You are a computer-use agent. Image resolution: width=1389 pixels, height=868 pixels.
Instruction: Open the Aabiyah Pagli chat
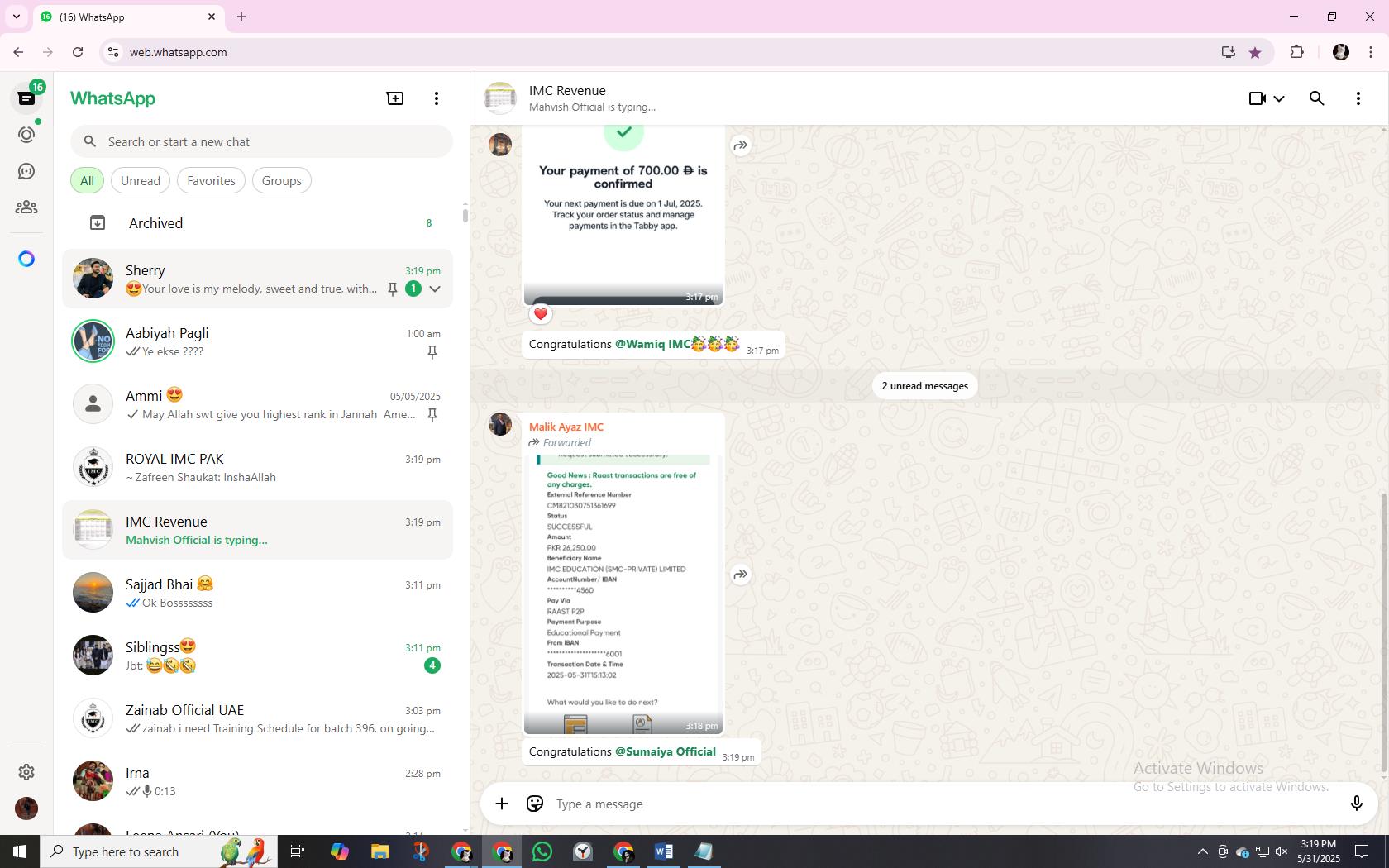tap(257, 341)
